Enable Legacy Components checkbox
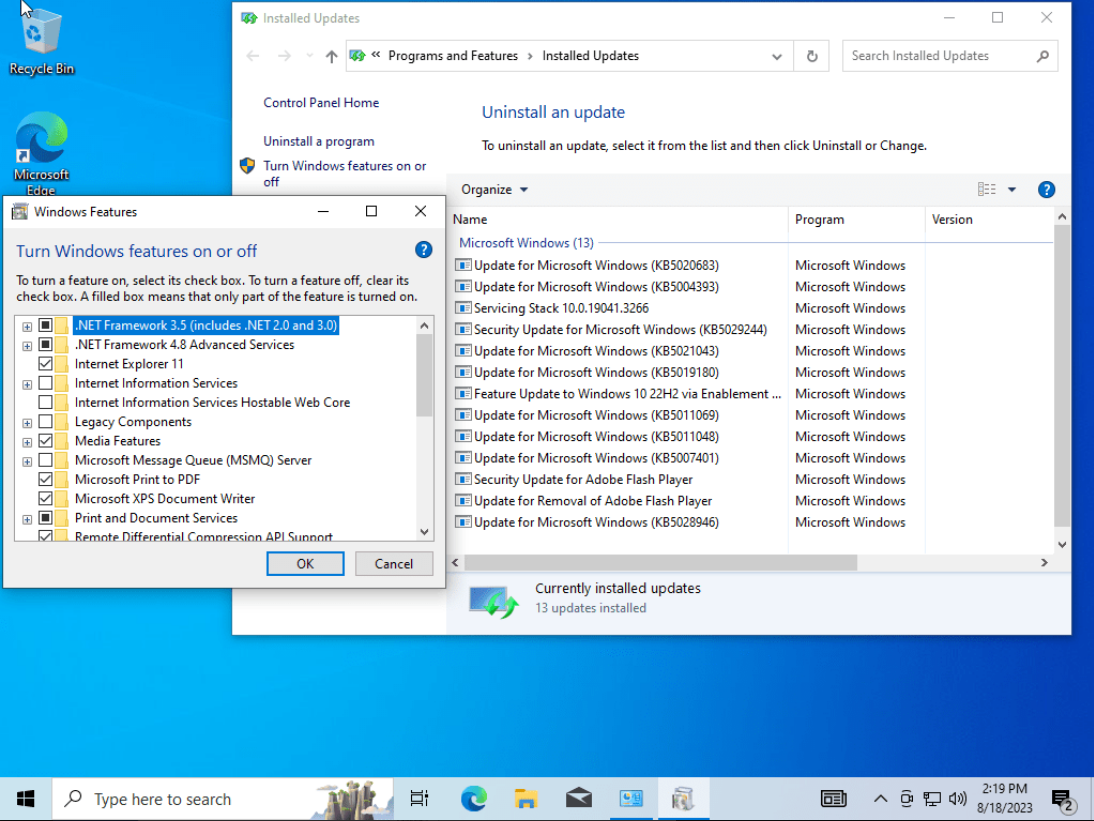 pyautogui.click(x=45, y=421)
